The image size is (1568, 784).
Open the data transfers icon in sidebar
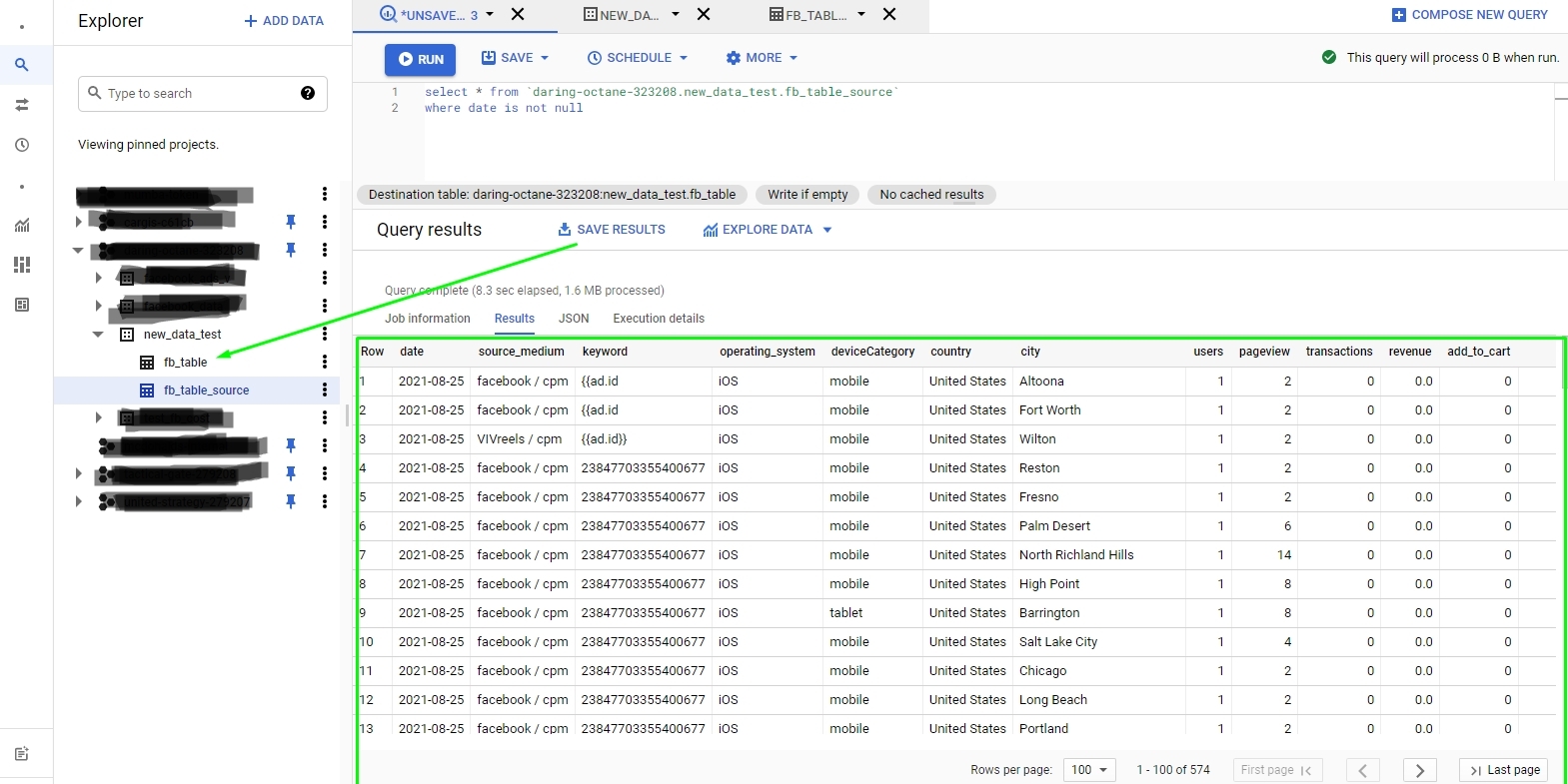point(21,105)
